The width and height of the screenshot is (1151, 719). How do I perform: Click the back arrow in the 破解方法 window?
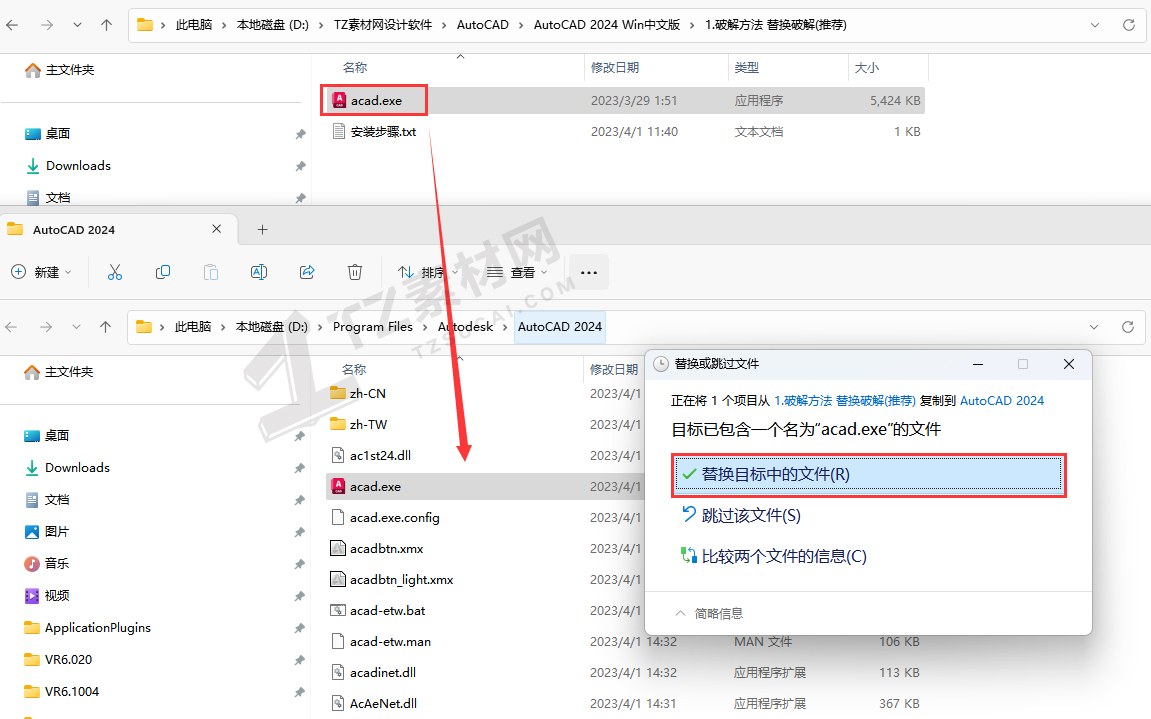coord(12,25)
